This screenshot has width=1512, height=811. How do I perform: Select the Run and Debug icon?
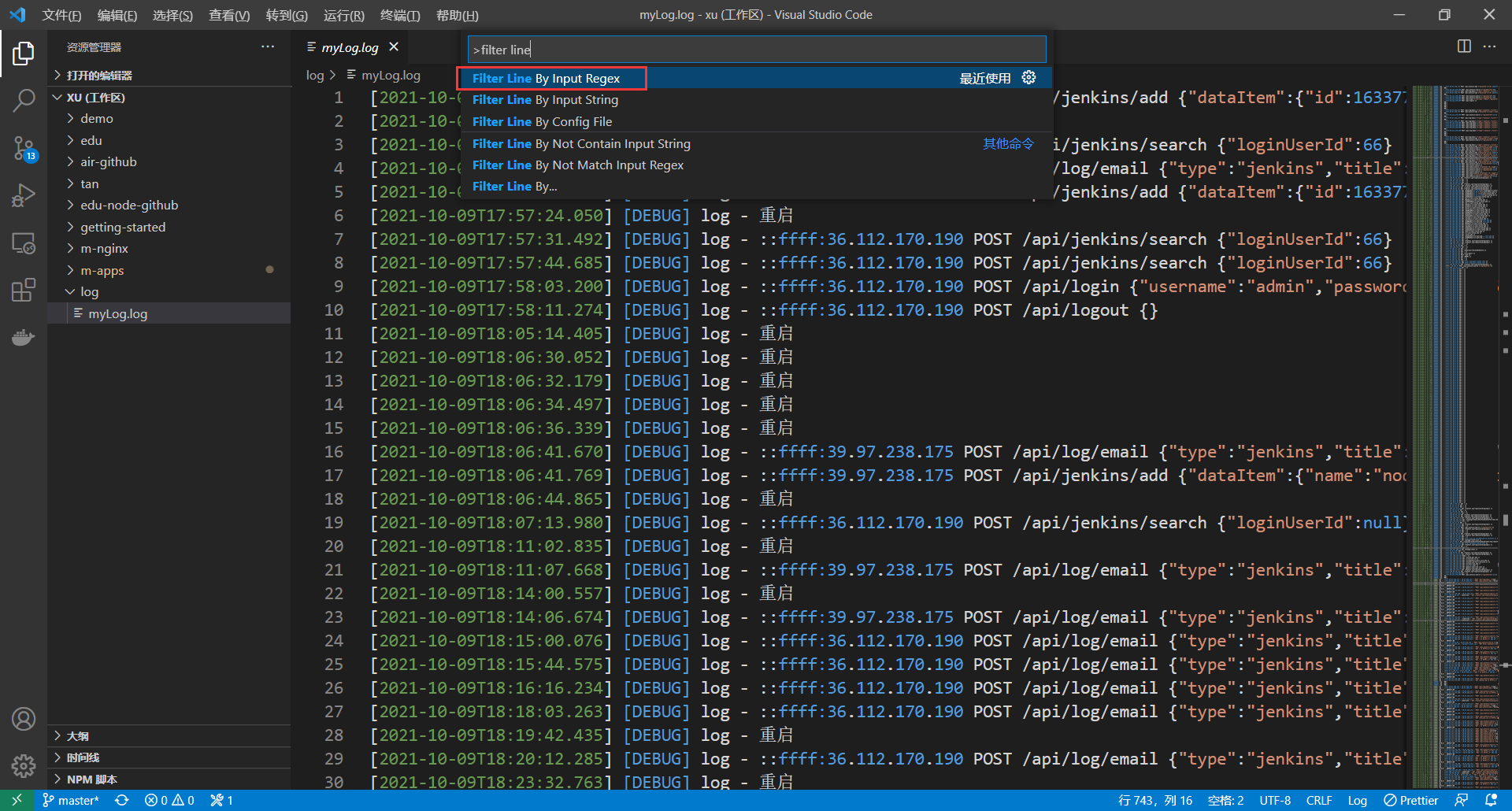tap(24, 195)
